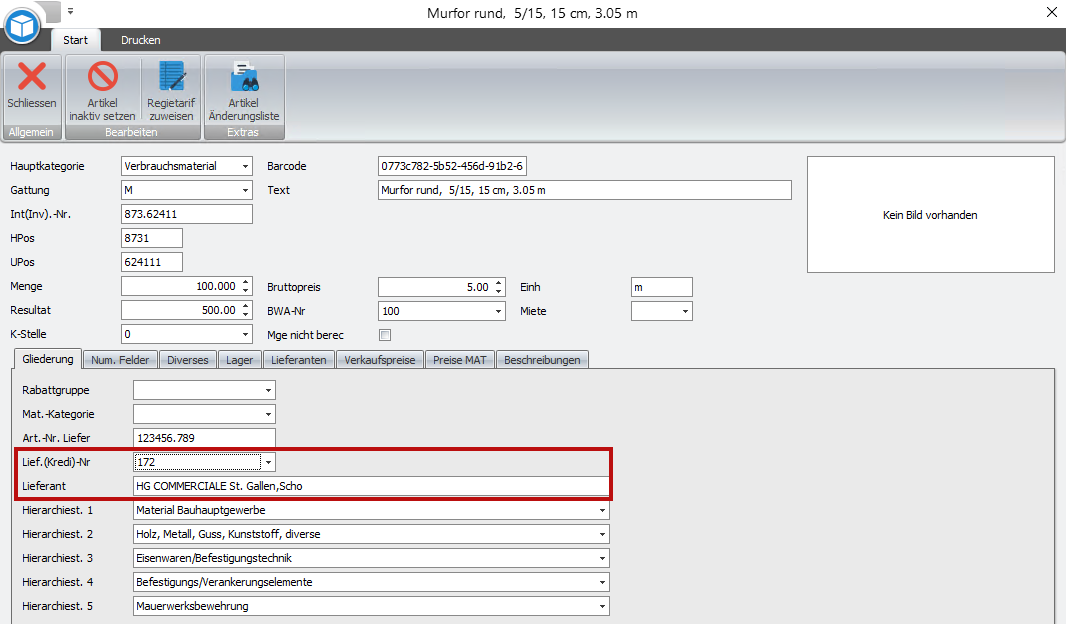The height and width of the screenshot is (624, 1066).
Task: Open the Hierarchiest. 1 dropdown
Action: point(602,510)
